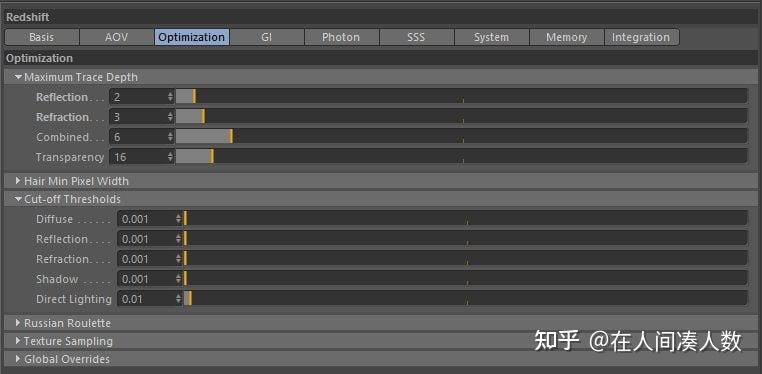Click the Transparency slider handle
762x374 pixels.
click(x=212, y=156)
